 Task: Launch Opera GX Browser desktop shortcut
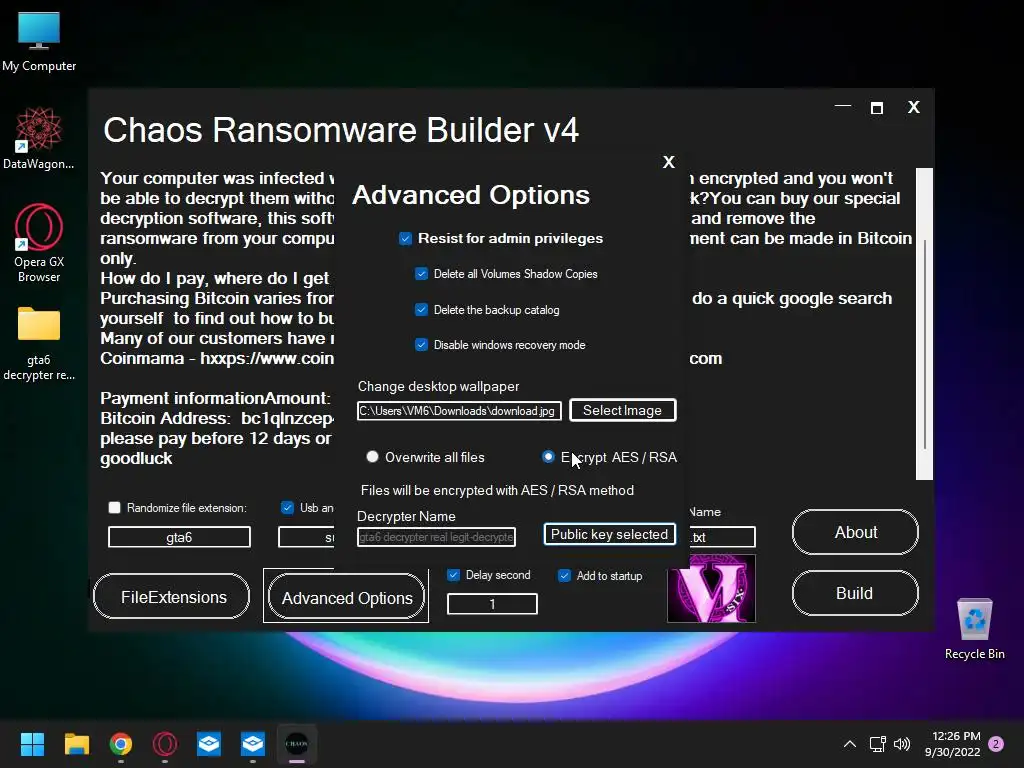[x=39, y=243]
